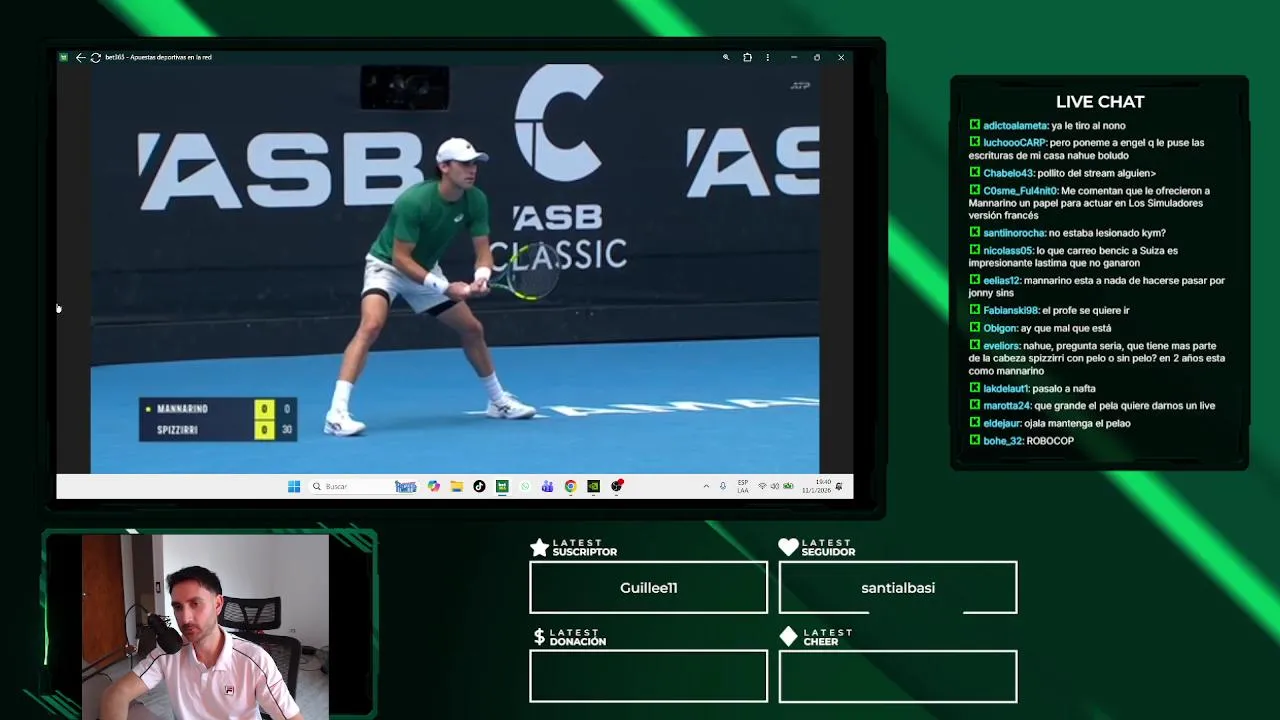Click the Latest Suscriptor star icon
The height and width of the screenshot is (720, 1280).
pos(539,547)
